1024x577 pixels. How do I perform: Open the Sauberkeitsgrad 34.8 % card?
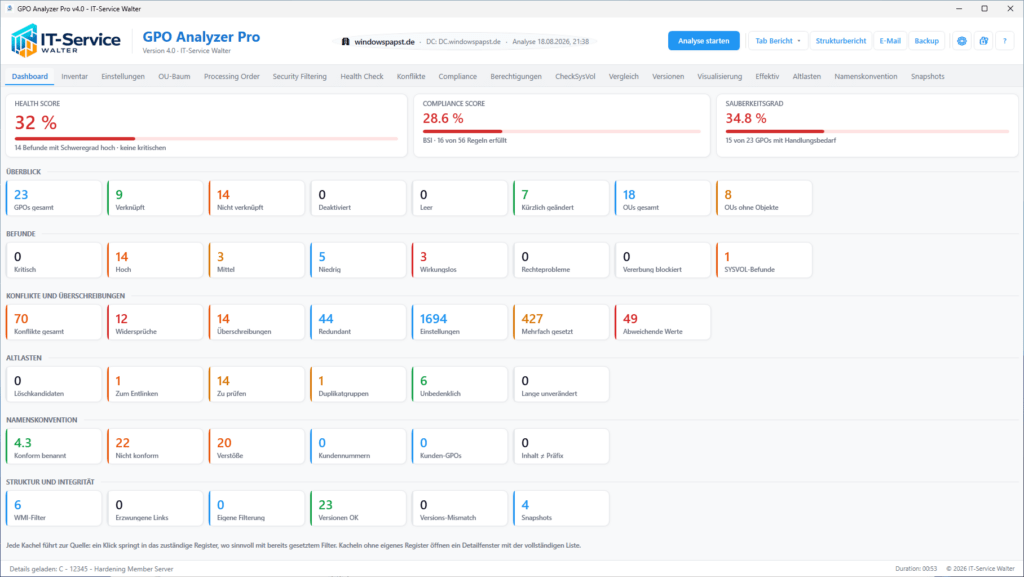(x=867, y=125)
